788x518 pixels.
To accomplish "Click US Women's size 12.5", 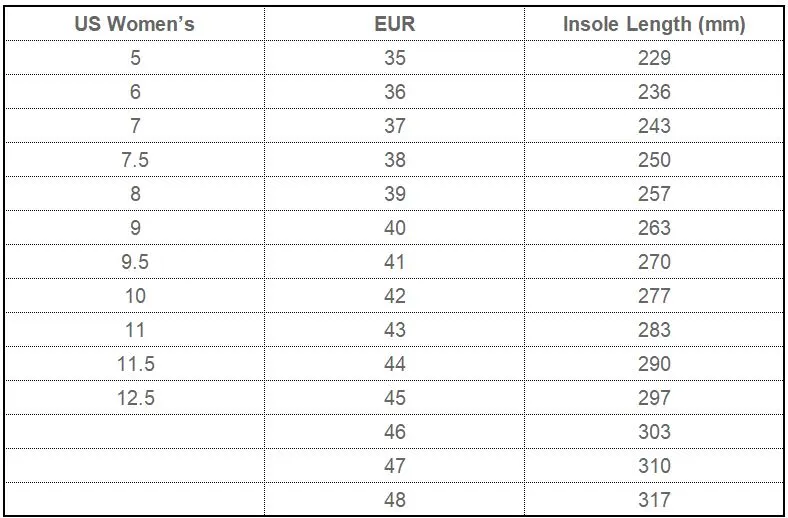I will (x=135, y=398).
